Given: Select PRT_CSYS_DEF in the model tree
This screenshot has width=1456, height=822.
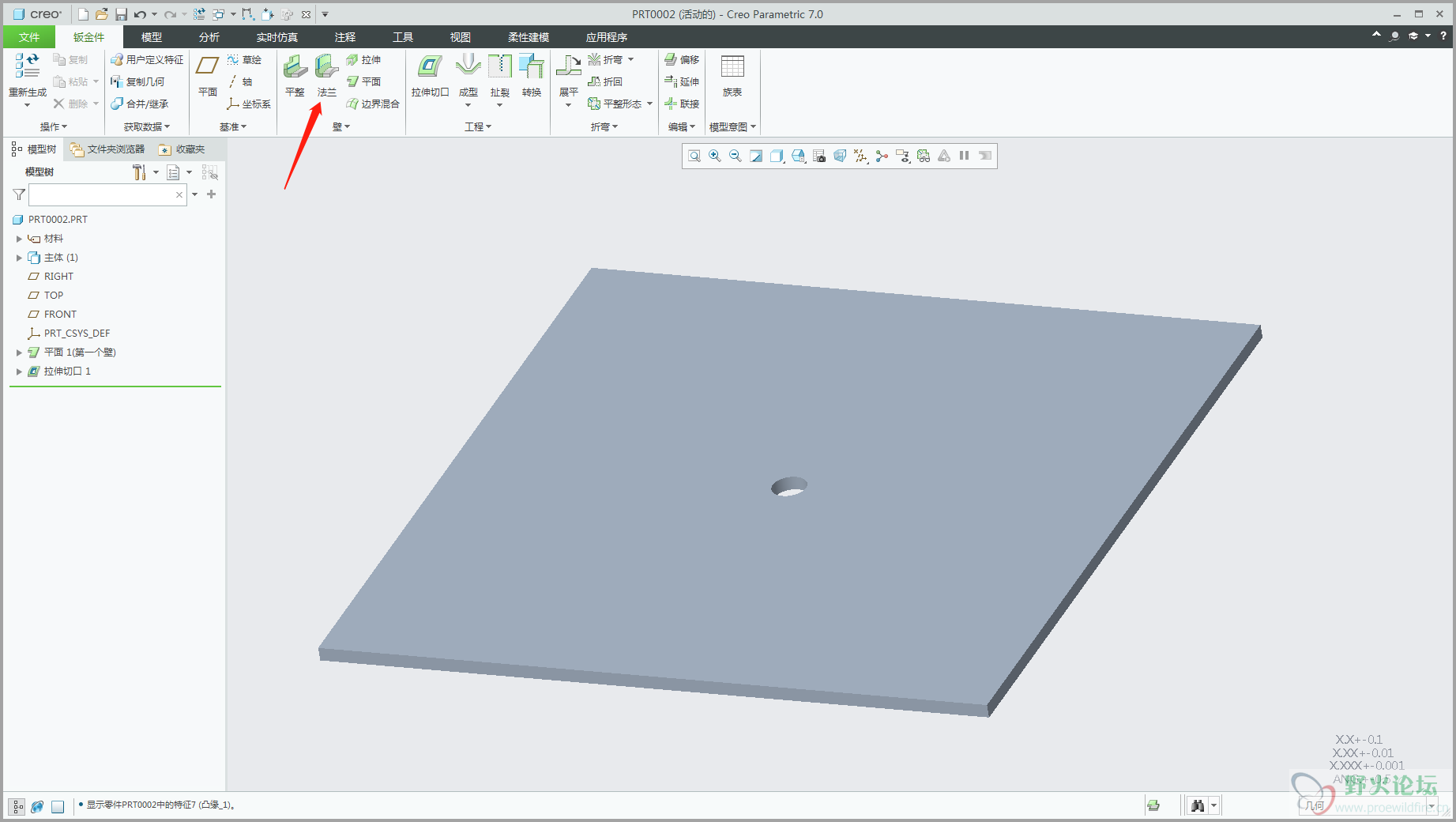Looking at the screenshot, I should [70, 334].
